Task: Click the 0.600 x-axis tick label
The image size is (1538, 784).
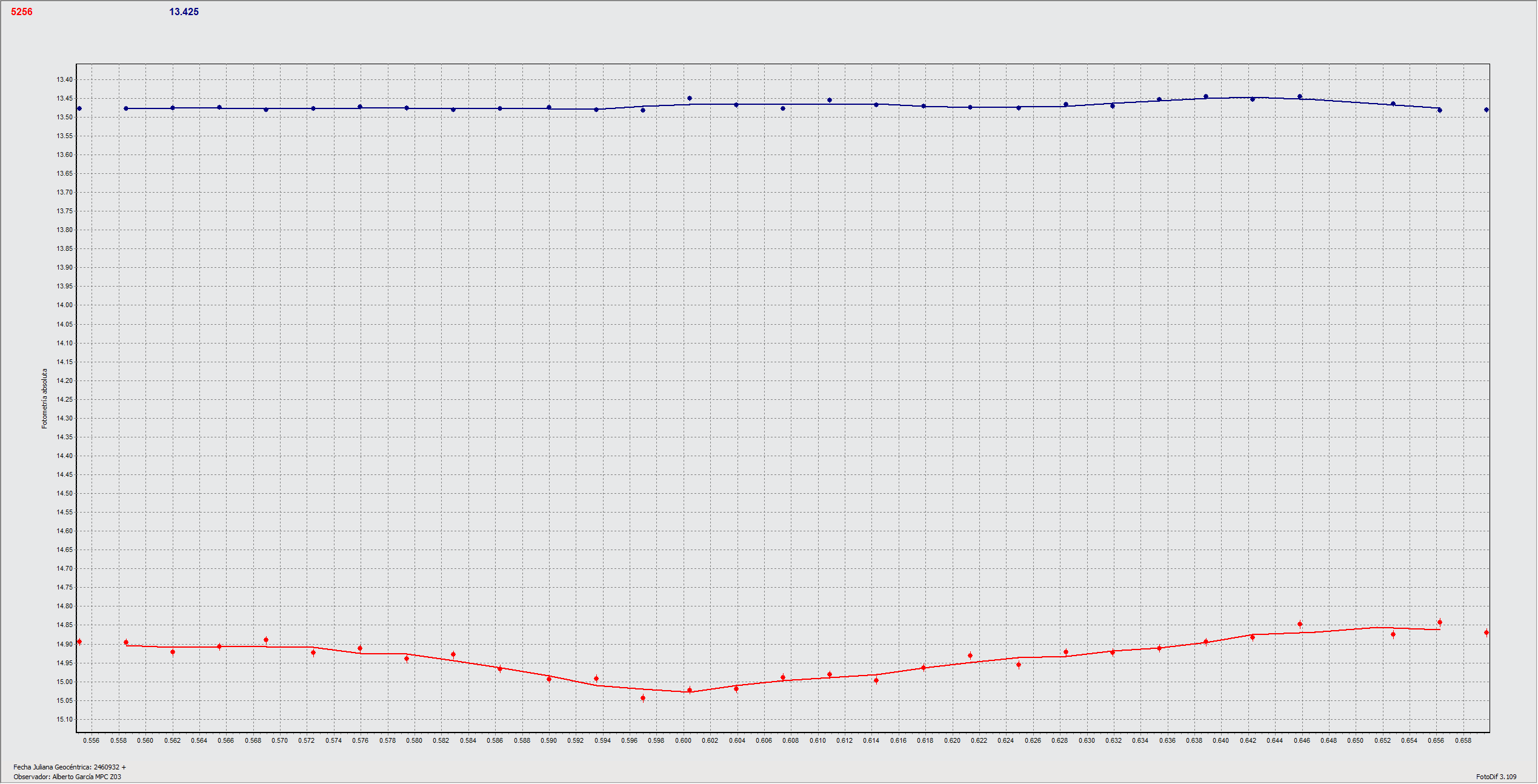Action: [683, 740]
